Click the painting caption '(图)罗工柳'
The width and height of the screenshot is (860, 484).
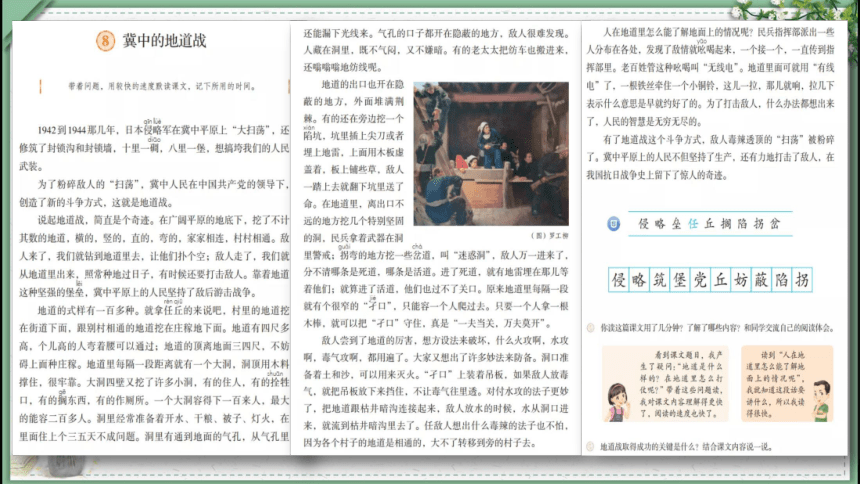tap(549, 235)
